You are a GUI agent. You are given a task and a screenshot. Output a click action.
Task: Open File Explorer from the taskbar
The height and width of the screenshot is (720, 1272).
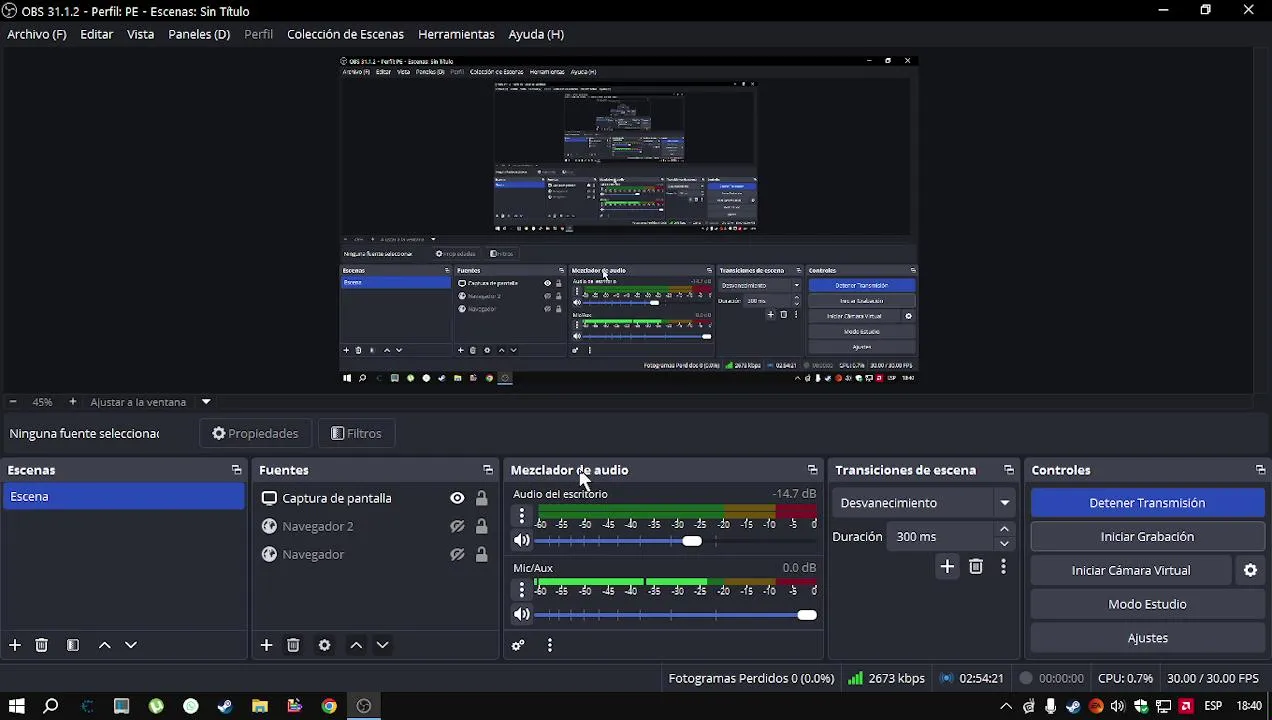coord(260,706)
